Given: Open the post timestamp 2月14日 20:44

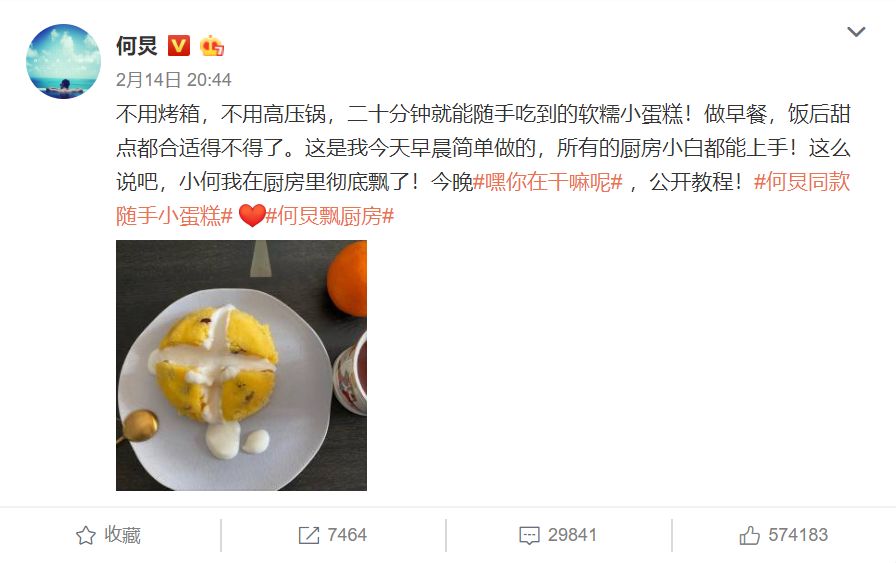Looking at the screenshot, I should coord(174,80).
